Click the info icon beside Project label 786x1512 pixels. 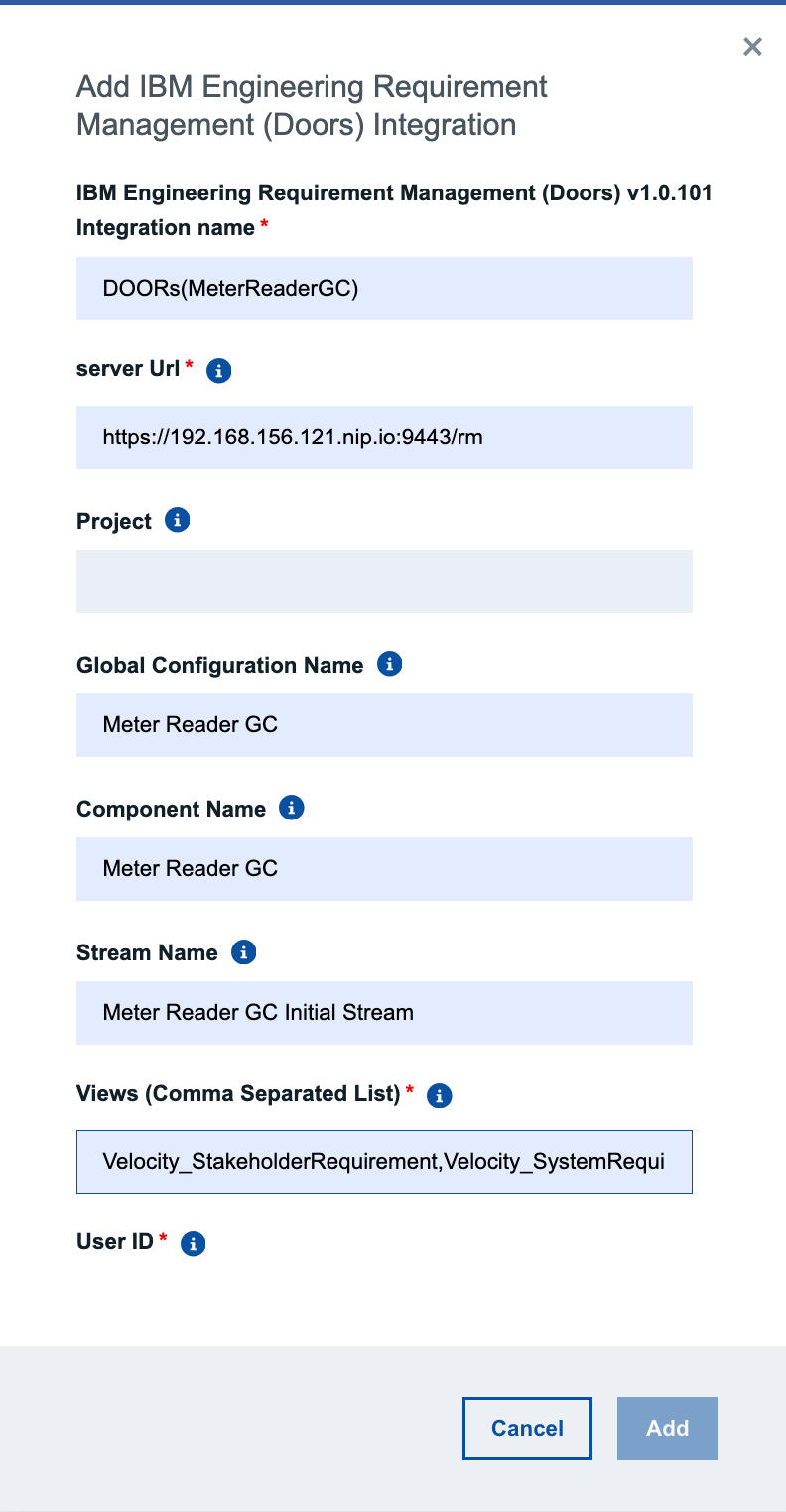click(178, 520)
